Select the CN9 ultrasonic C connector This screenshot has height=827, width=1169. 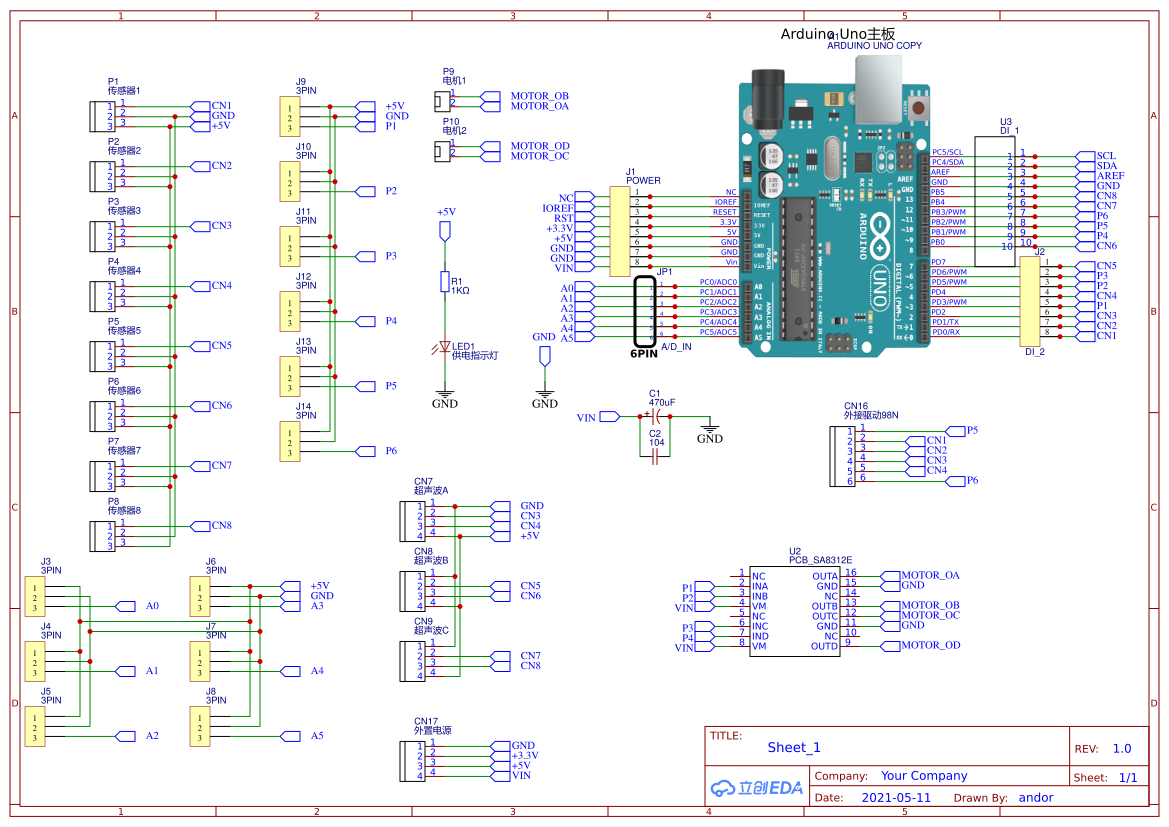412,661
